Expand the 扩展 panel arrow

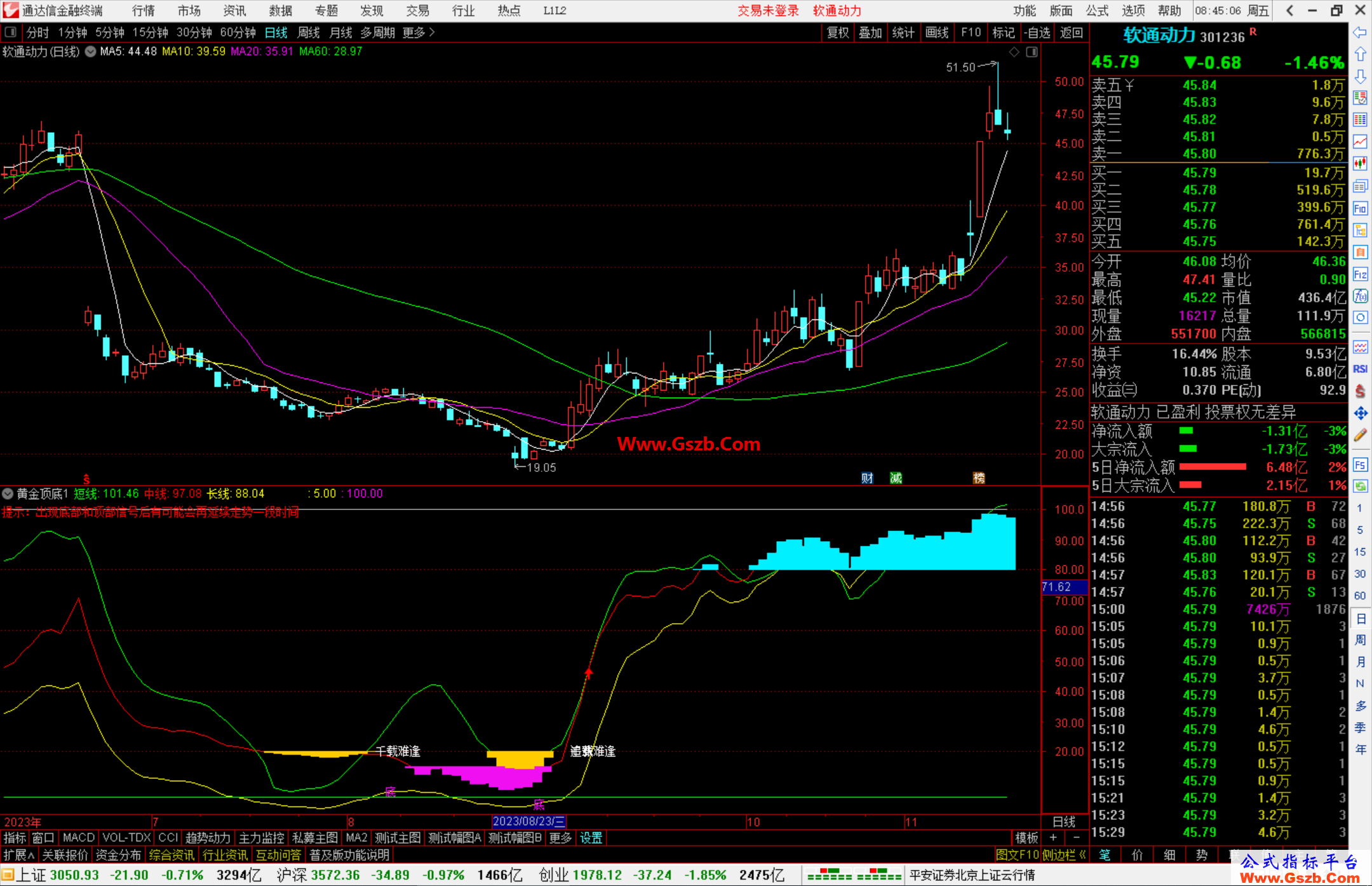click(19, 855)
